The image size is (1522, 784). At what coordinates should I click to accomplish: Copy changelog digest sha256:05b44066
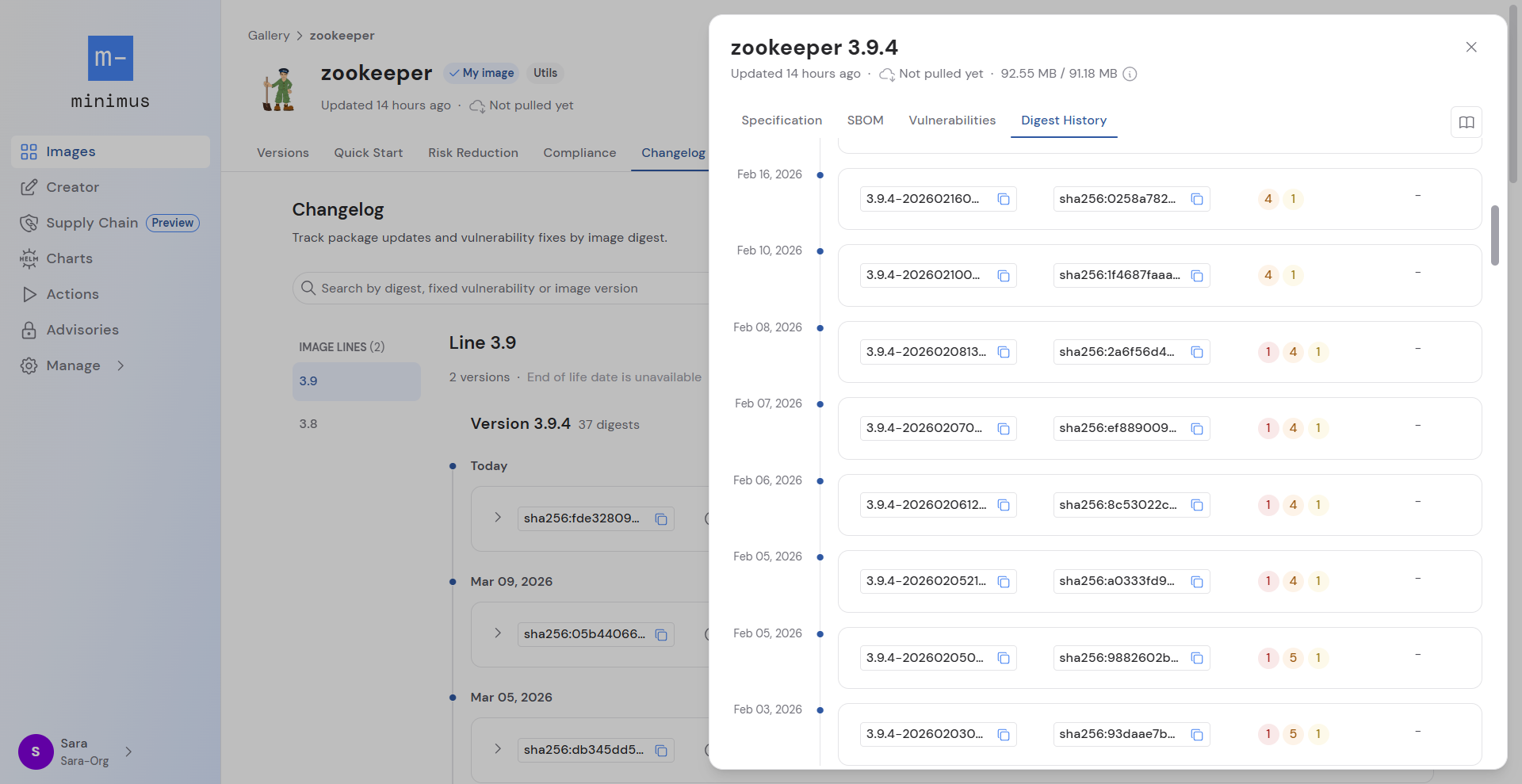coord(661,635)
